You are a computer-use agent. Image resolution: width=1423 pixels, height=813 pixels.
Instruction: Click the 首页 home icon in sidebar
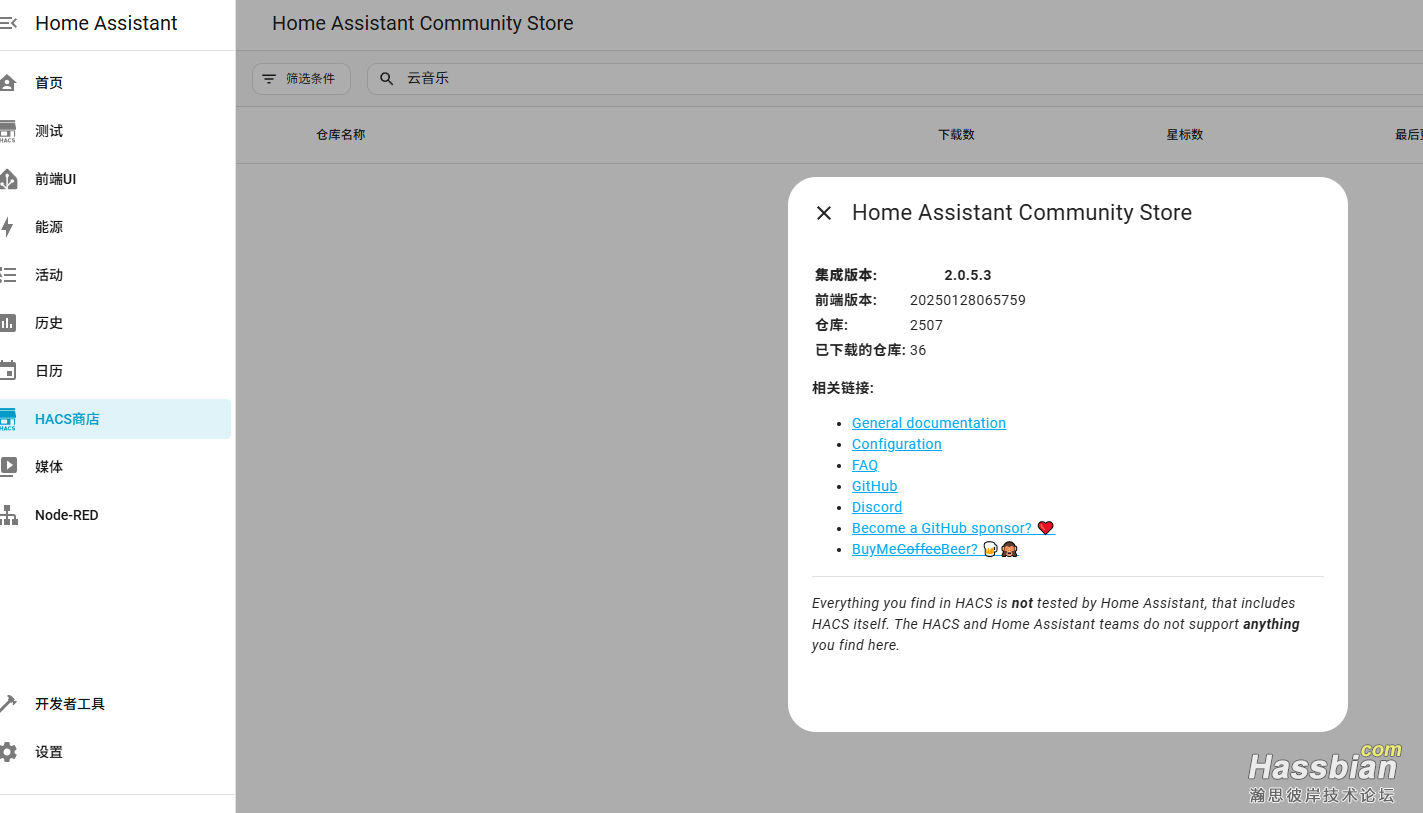(x=8, y=83)
